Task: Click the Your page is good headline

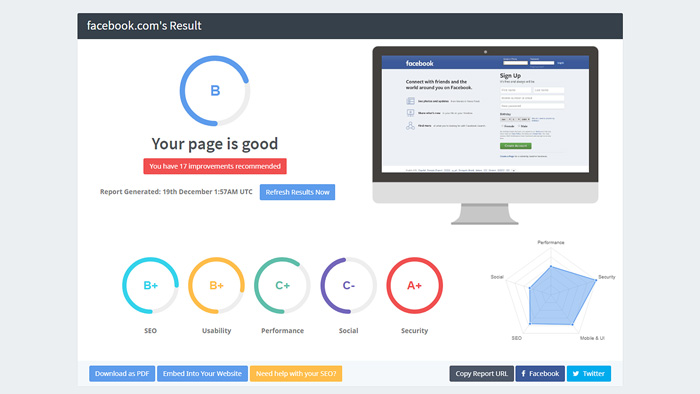Action: click(215, 144)
